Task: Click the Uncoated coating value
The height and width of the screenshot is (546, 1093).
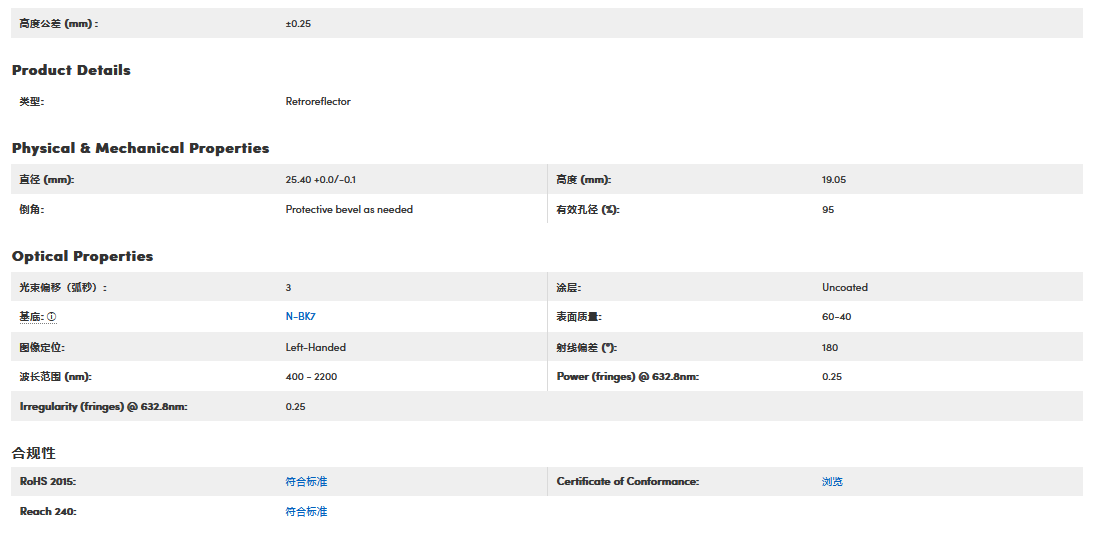Action: point(845,288)
